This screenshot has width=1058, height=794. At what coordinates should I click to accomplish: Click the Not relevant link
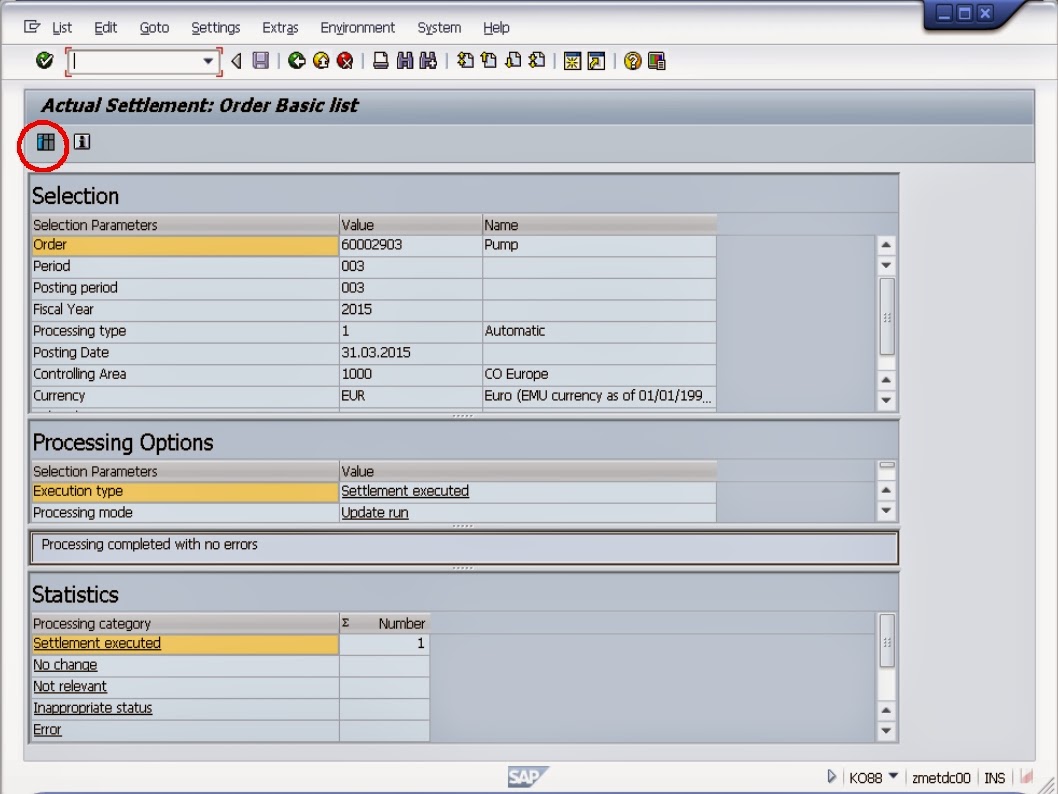(69, 687)
